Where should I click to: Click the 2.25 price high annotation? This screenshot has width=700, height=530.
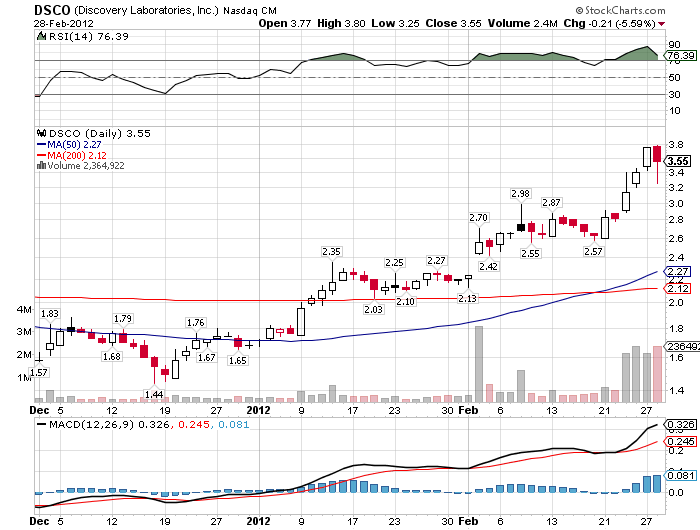click(x=394, y=263)
